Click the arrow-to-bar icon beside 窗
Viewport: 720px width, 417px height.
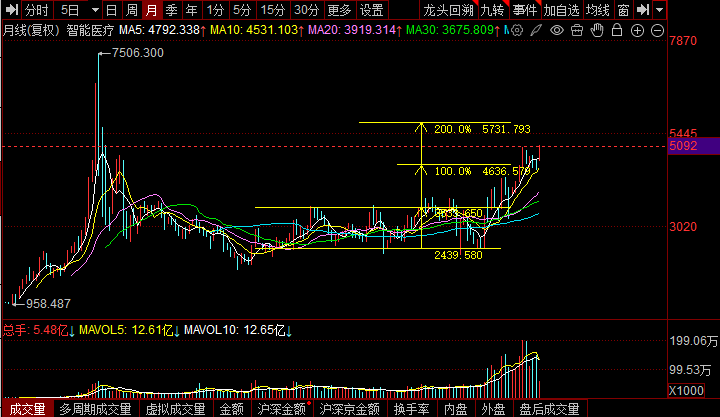pos(643,10)
